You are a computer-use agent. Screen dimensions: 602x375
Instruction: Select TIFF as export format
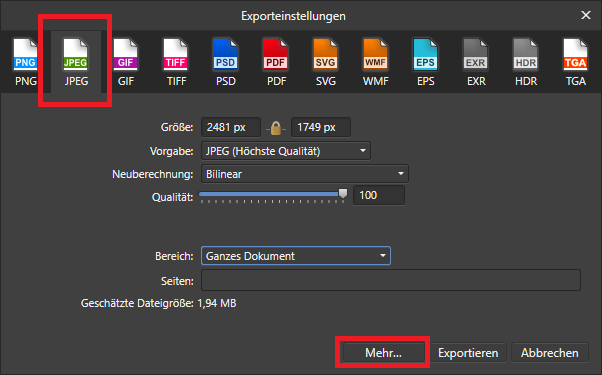(x=176, y=62)
